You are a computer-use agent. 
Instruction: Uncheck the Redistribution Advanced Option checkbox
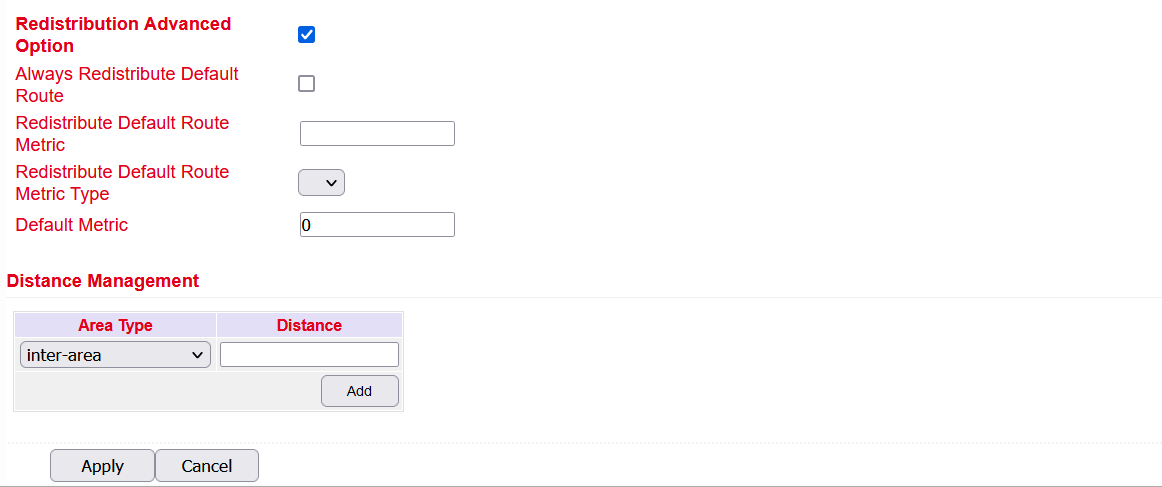pyautogui.click(x=306, y=35)
